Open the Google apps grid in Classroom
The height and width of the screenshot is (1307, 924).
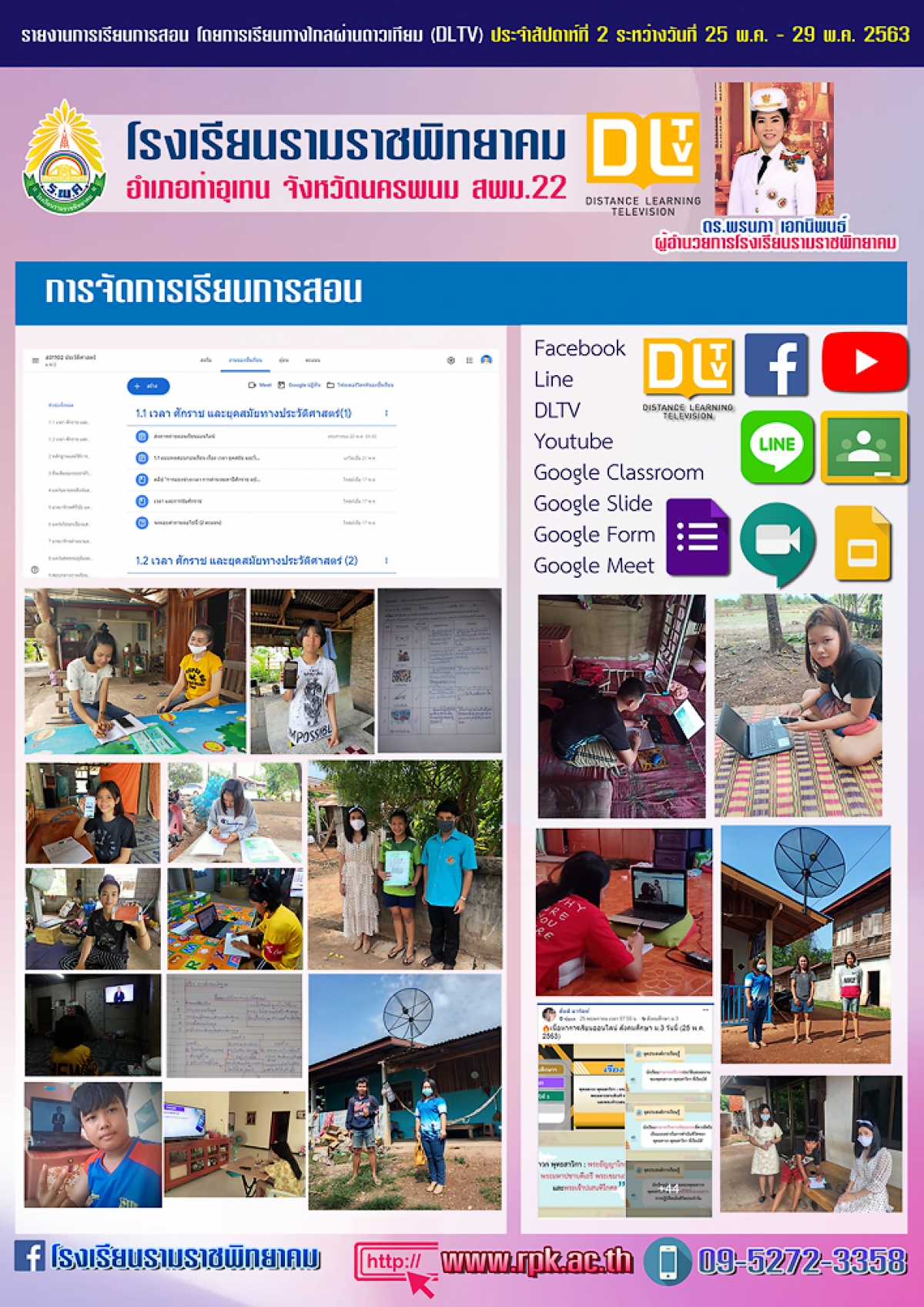coord(469,360)
